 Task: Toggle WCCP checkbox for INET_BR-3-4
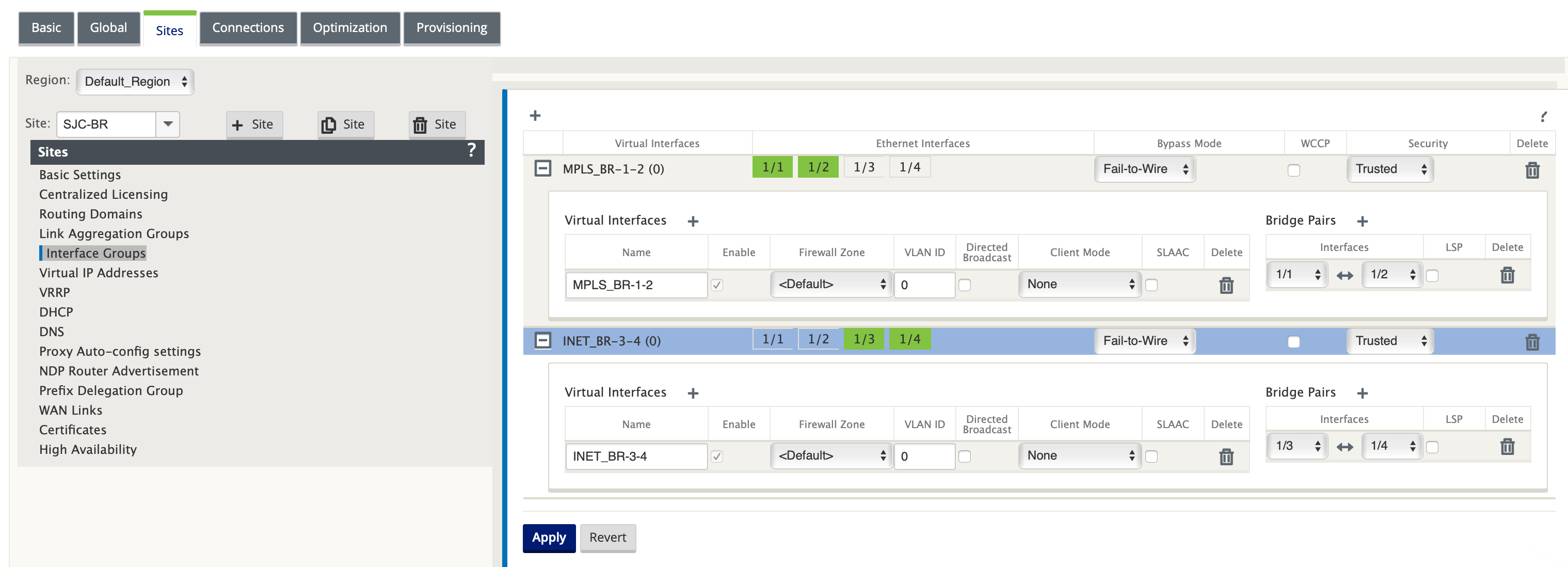coord(1293,342)
